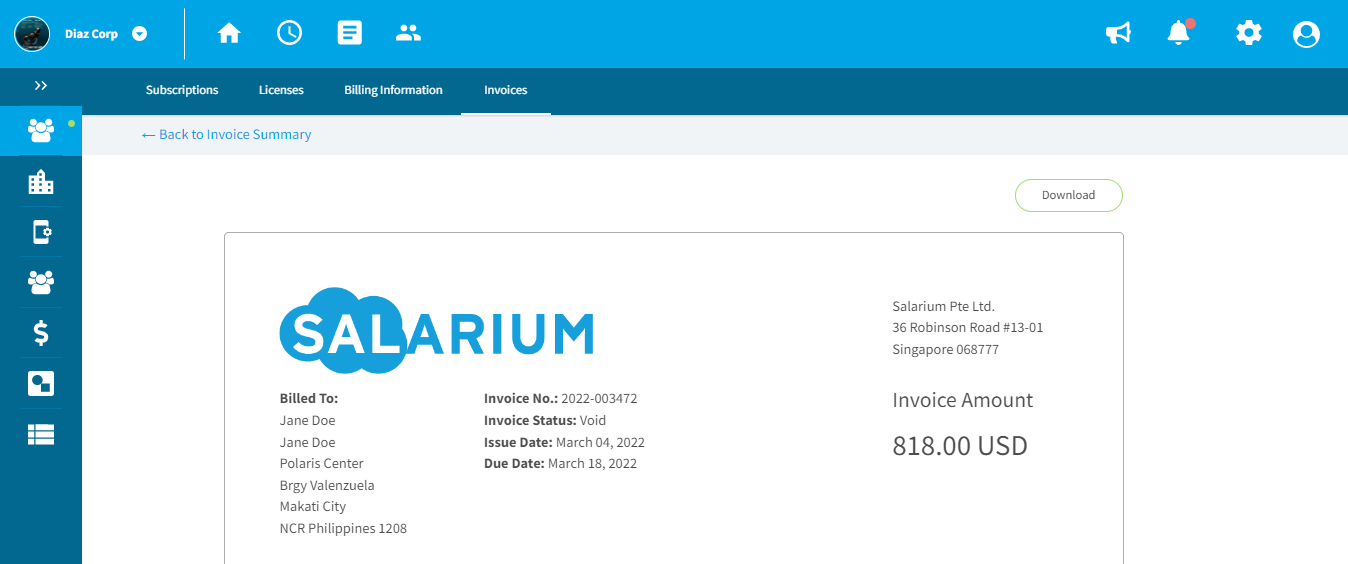Click the issue date March 04, 2022
The height and width of the screenshot is (564, 1348).
coord(600,442)
